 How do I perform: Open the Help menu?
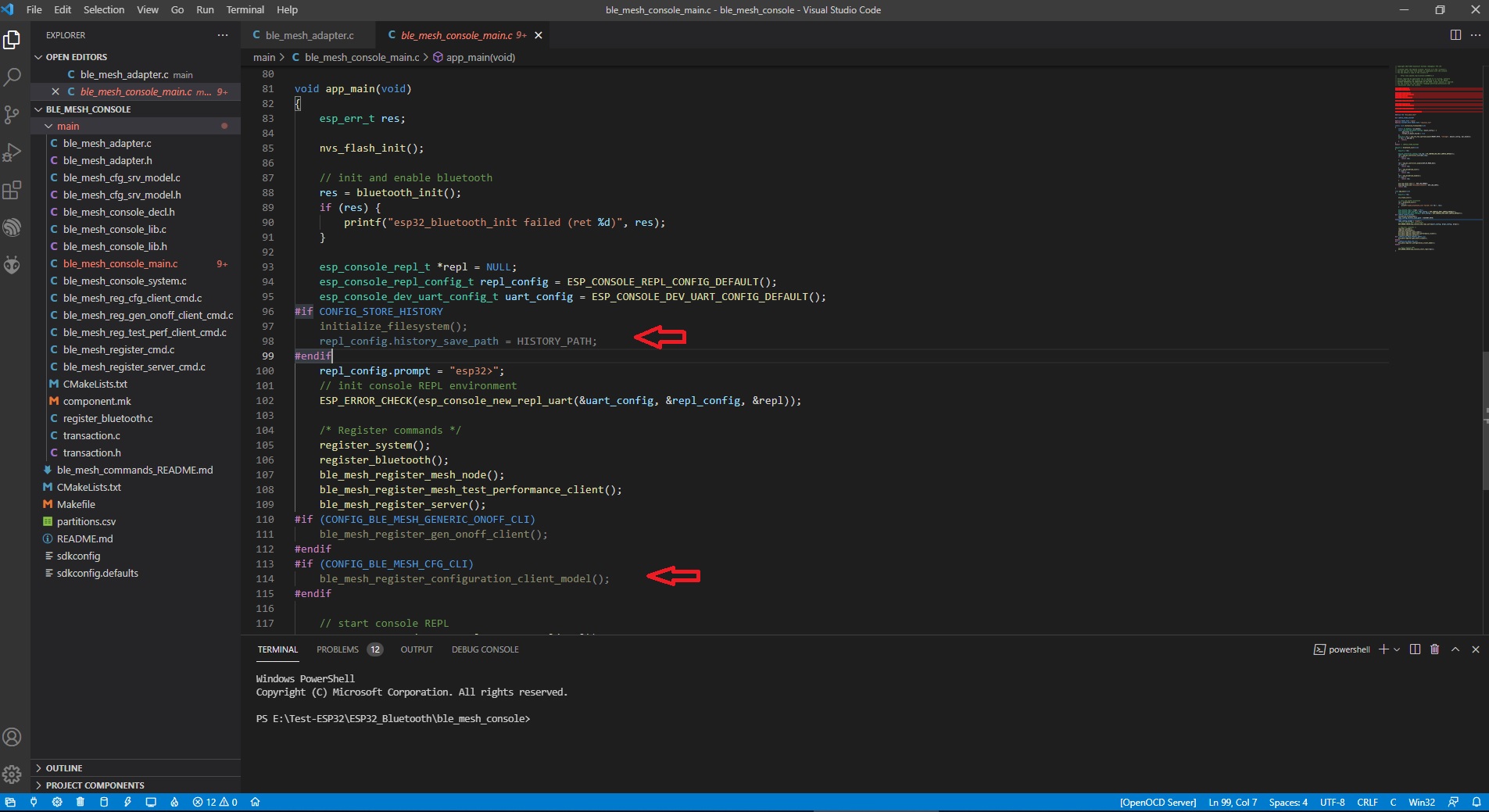288,9
